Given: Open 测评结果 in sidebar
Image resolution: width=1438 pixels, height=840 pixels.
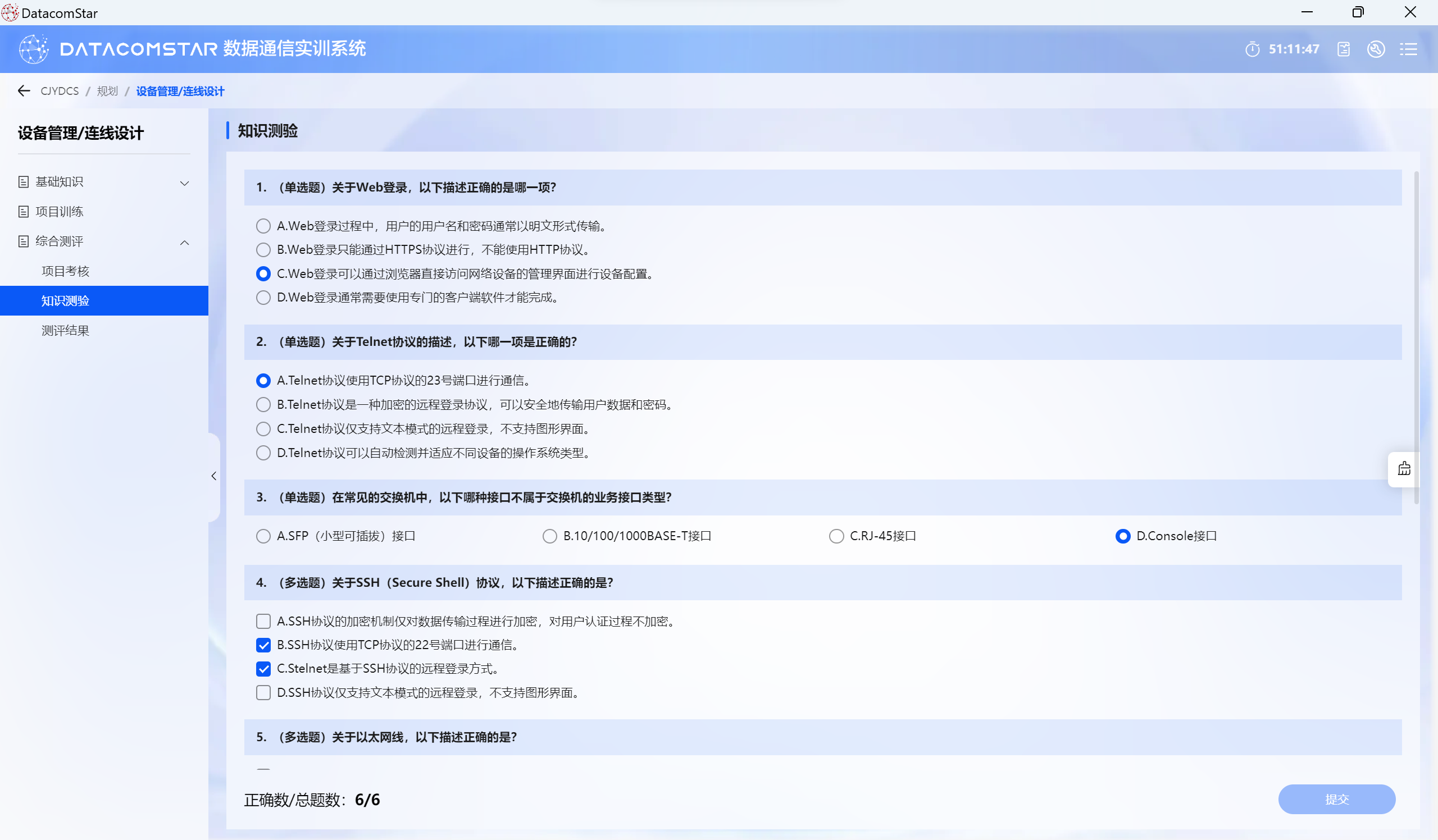Looking at the screenshot, I should tap(66, 330).
